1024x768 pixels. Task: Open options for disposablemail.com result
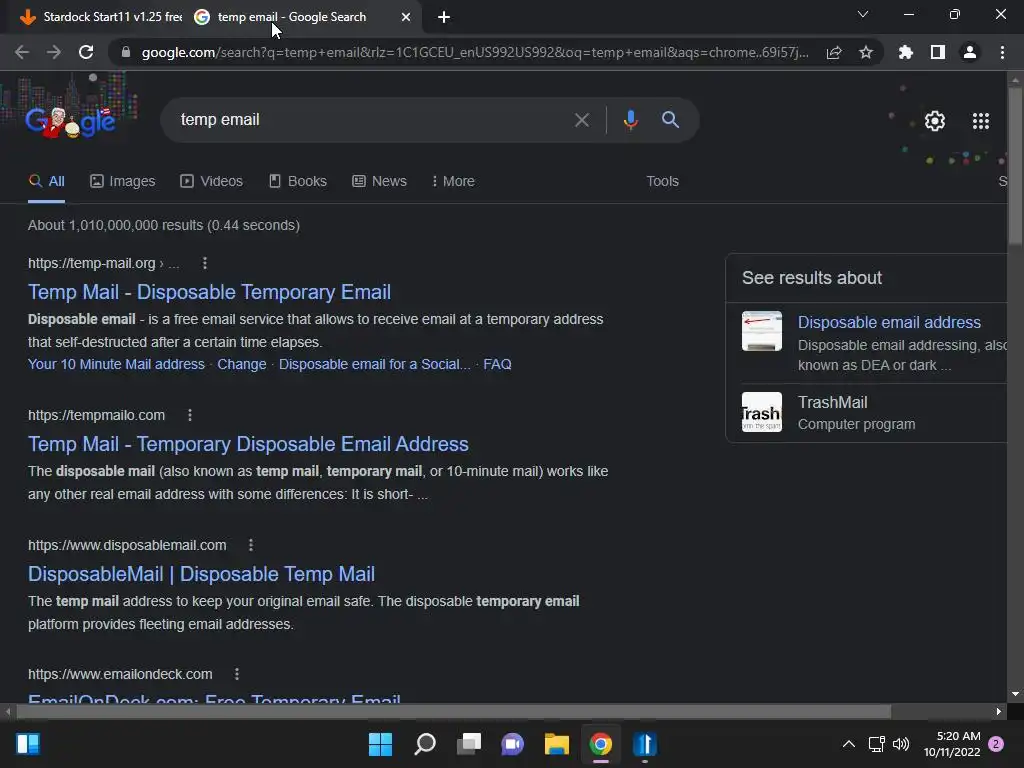coord(251,545)
